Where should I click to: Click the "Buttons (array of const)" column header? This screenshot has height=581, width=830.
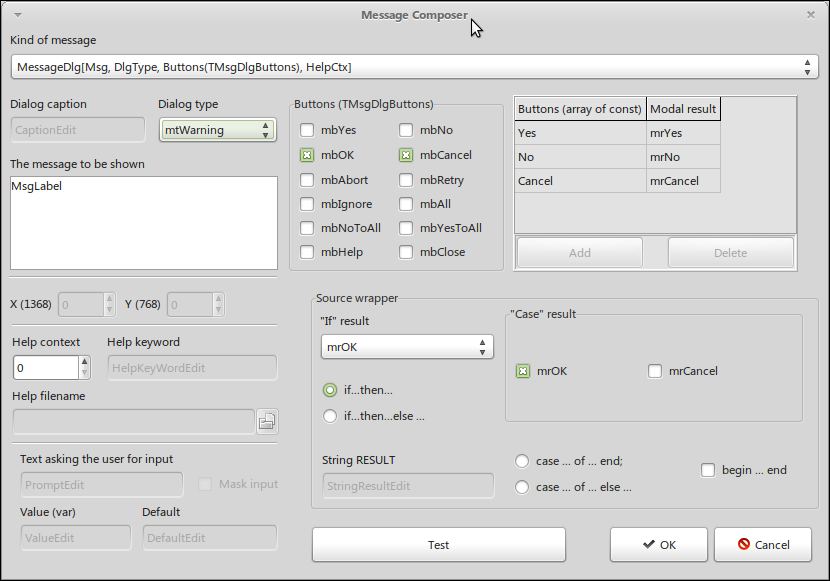580,109
